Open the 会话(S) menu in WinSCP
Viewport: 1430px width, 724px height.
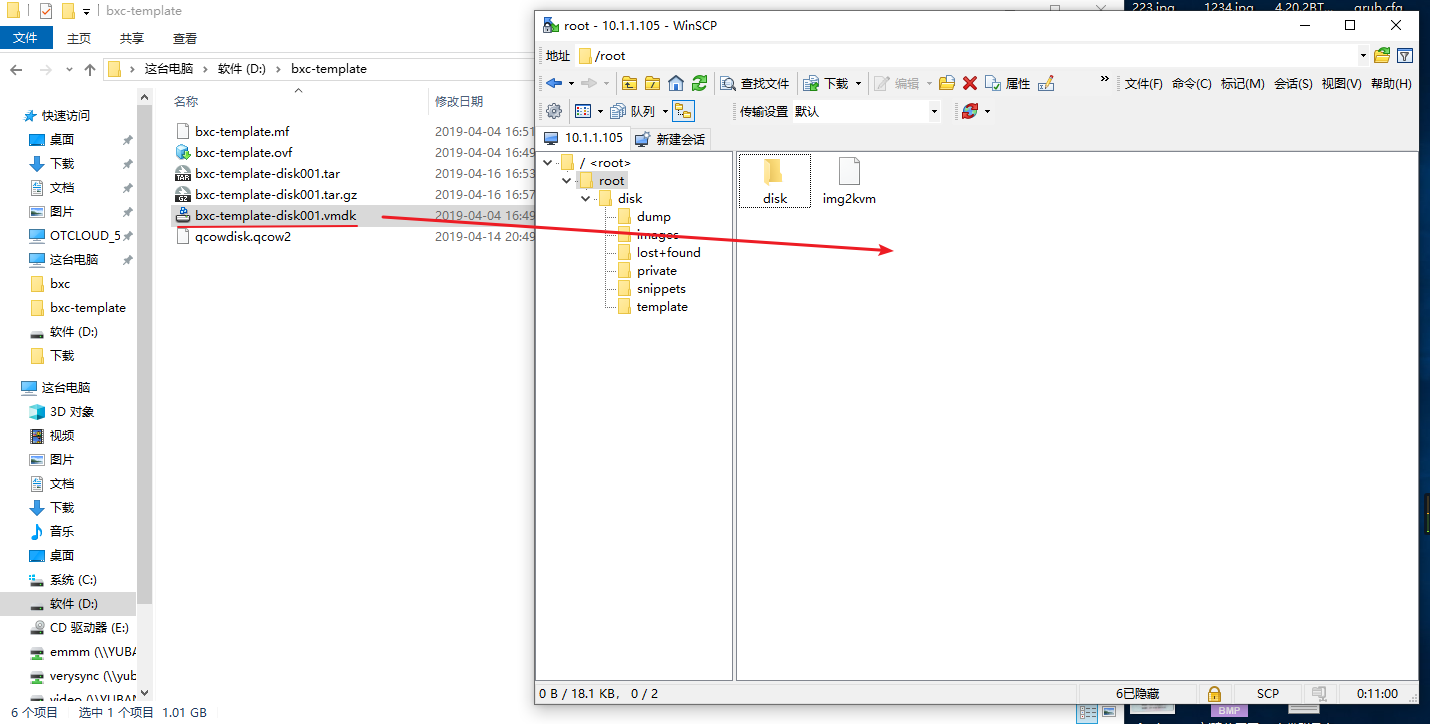(x=1293, y=84)
